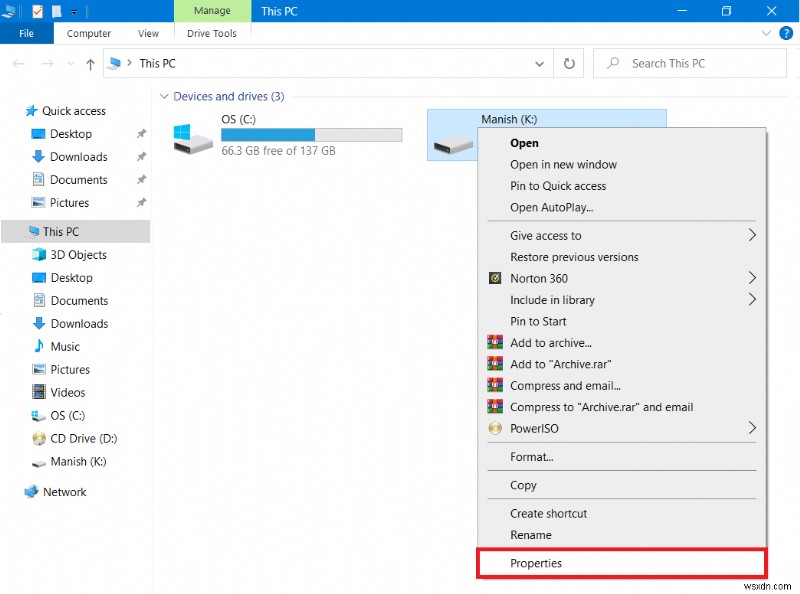Open Network in the navigation pane
Image resolution: width=800 pixels, height=594 pixels.
[64, 492]
